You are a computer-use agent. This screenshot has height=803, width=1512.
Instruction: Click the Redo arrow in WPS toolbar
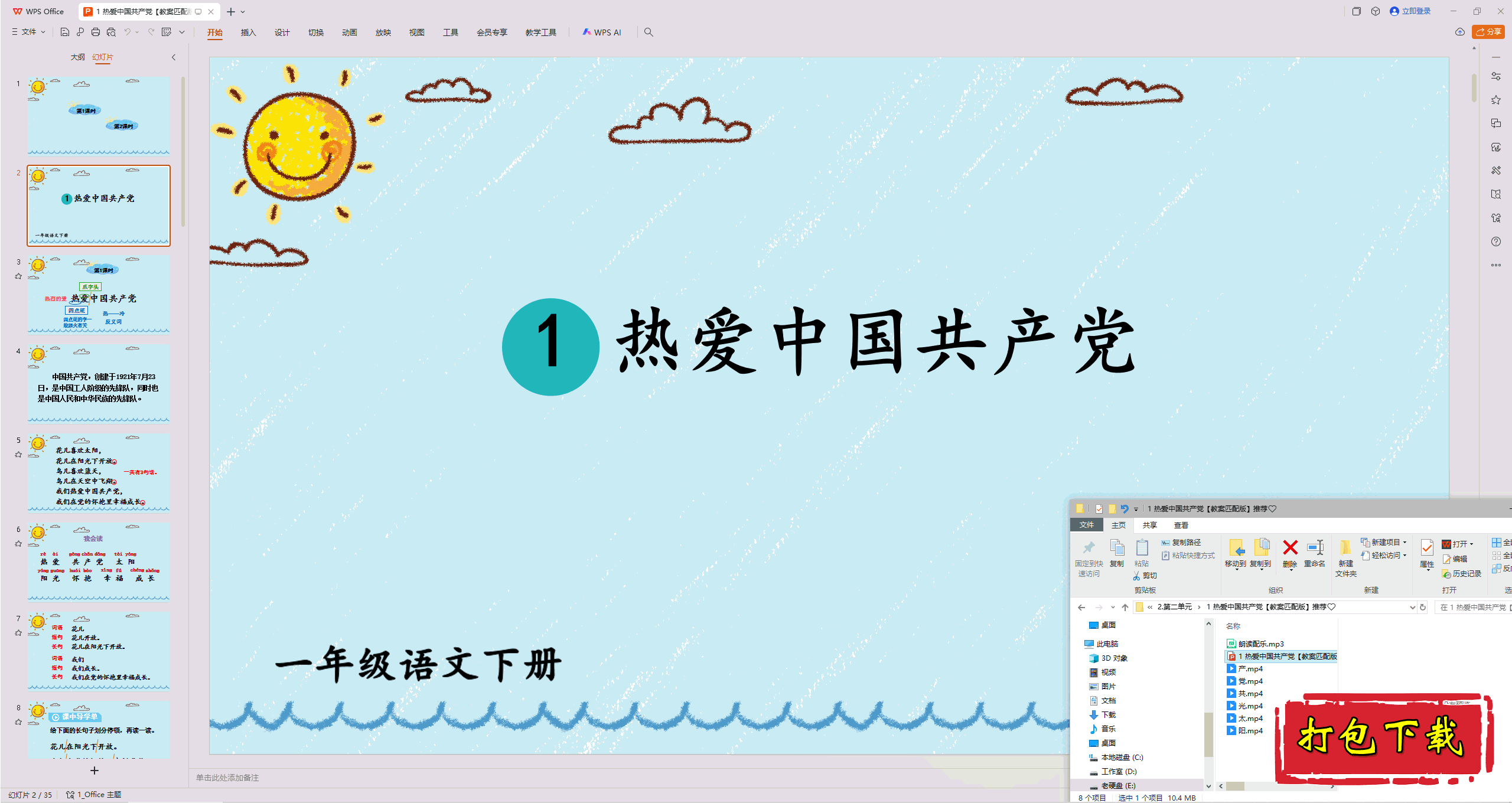[x=151, y=32]
